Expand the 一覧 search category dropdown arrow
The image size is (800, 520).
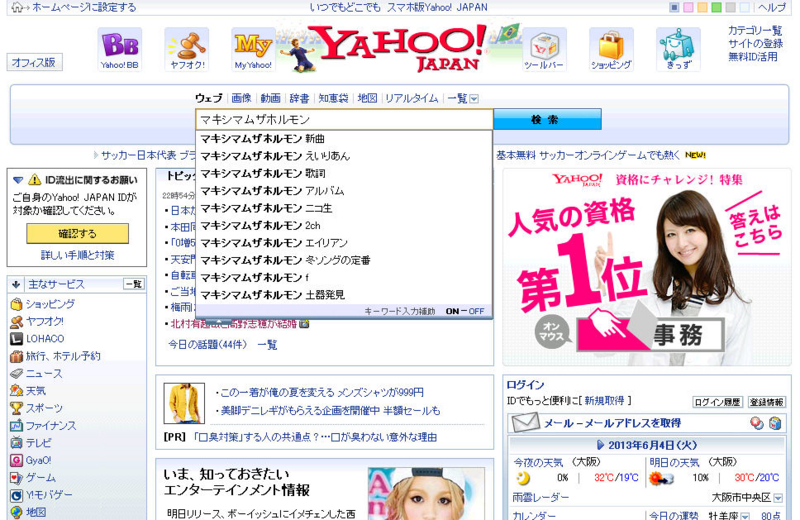474,98
